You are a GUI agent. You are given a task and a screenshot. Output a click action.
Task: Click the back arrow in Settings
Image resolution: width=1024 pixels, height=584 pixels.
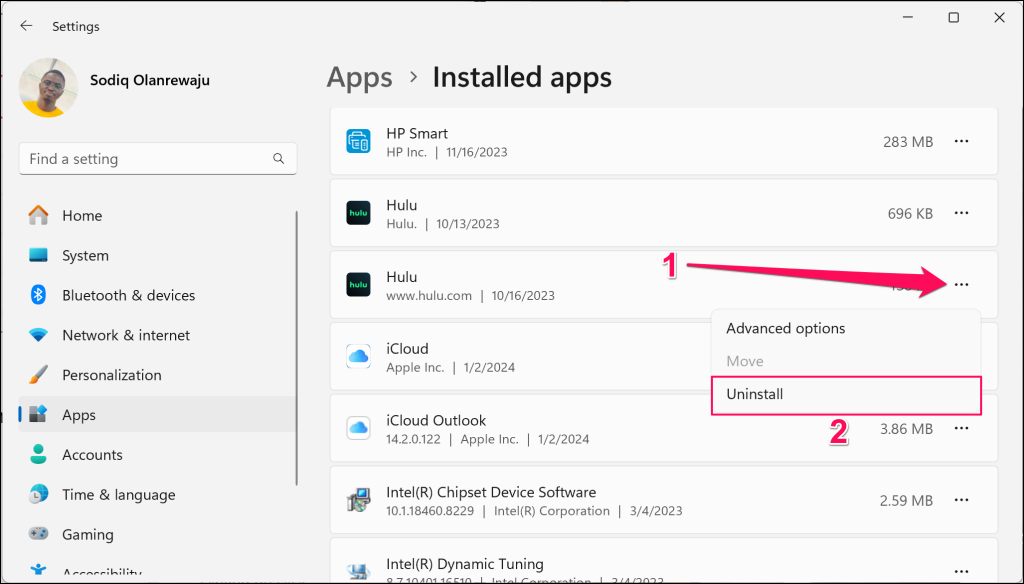click(x=26, y=26)
